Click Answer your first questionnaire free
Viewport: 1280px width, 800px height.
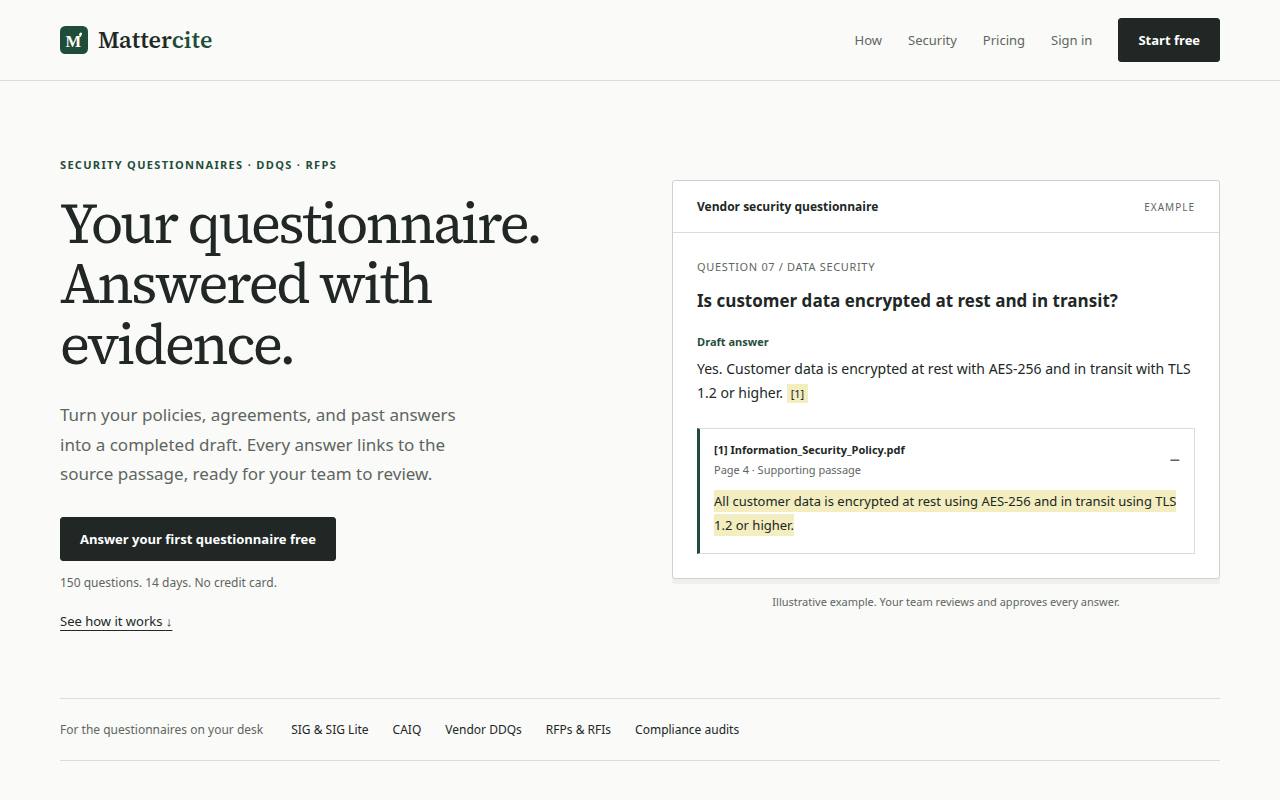tap(198, 539)
